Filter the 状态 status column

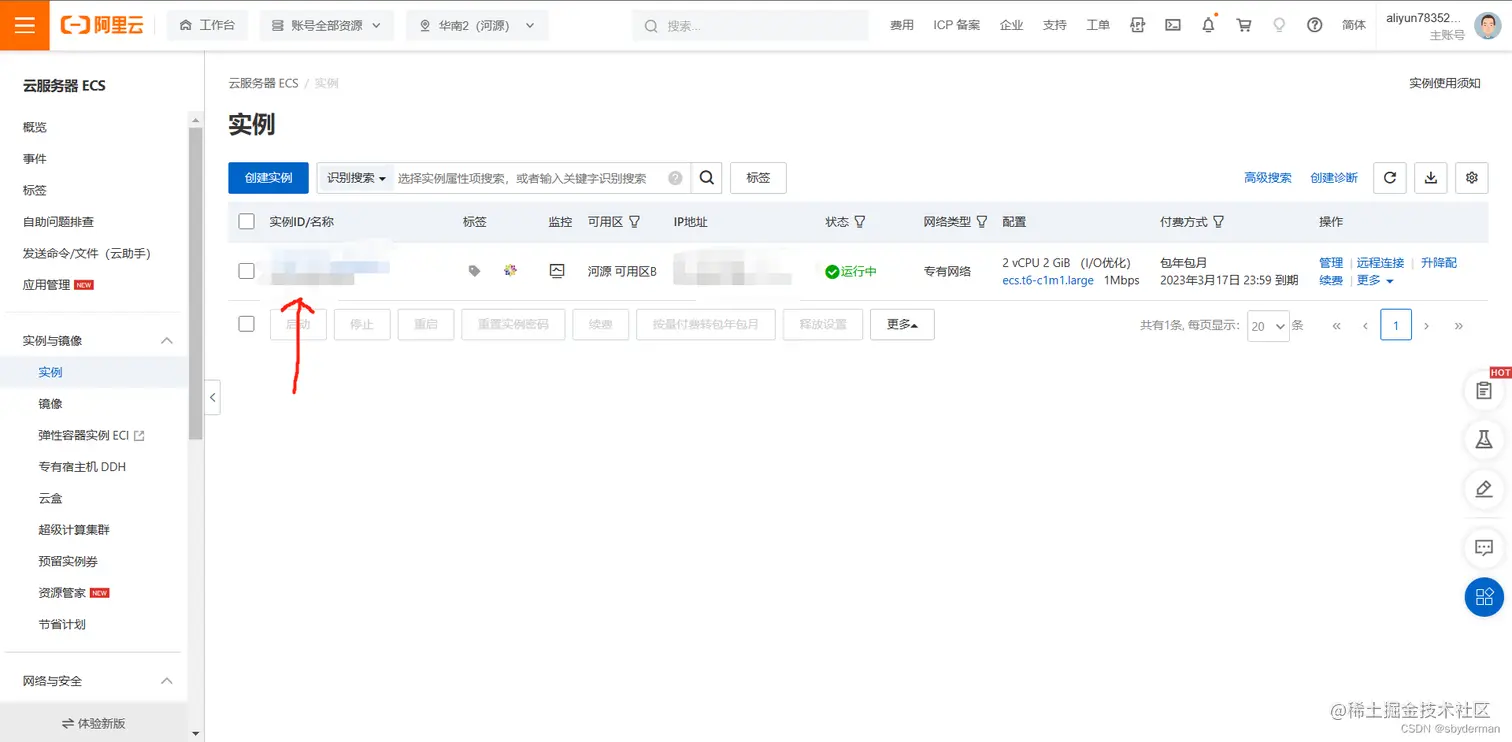tap(859, 222)
